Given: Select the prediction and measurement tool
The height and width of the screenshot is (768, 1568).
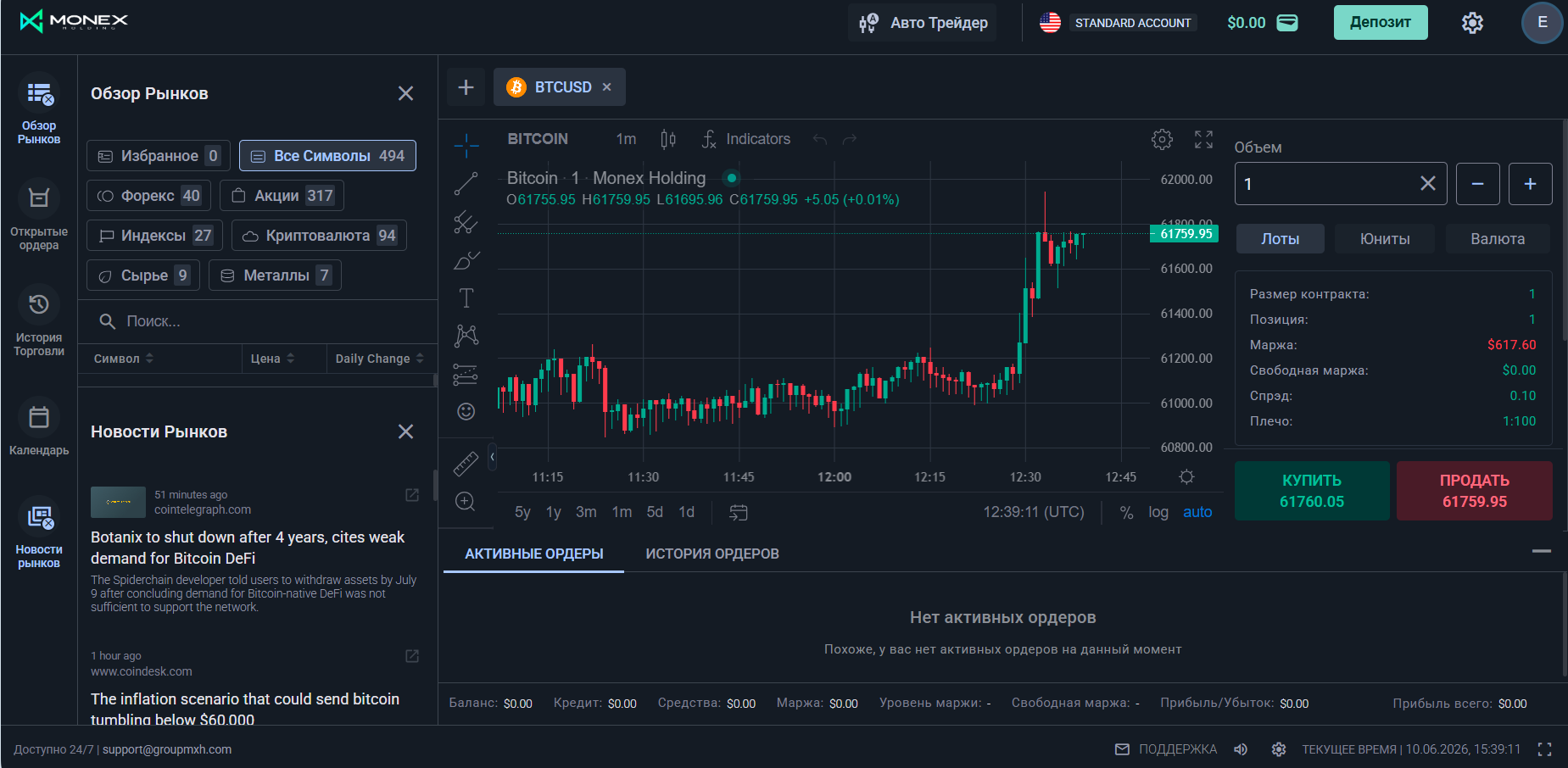Looking at the screenshot, I should [466, 374].
